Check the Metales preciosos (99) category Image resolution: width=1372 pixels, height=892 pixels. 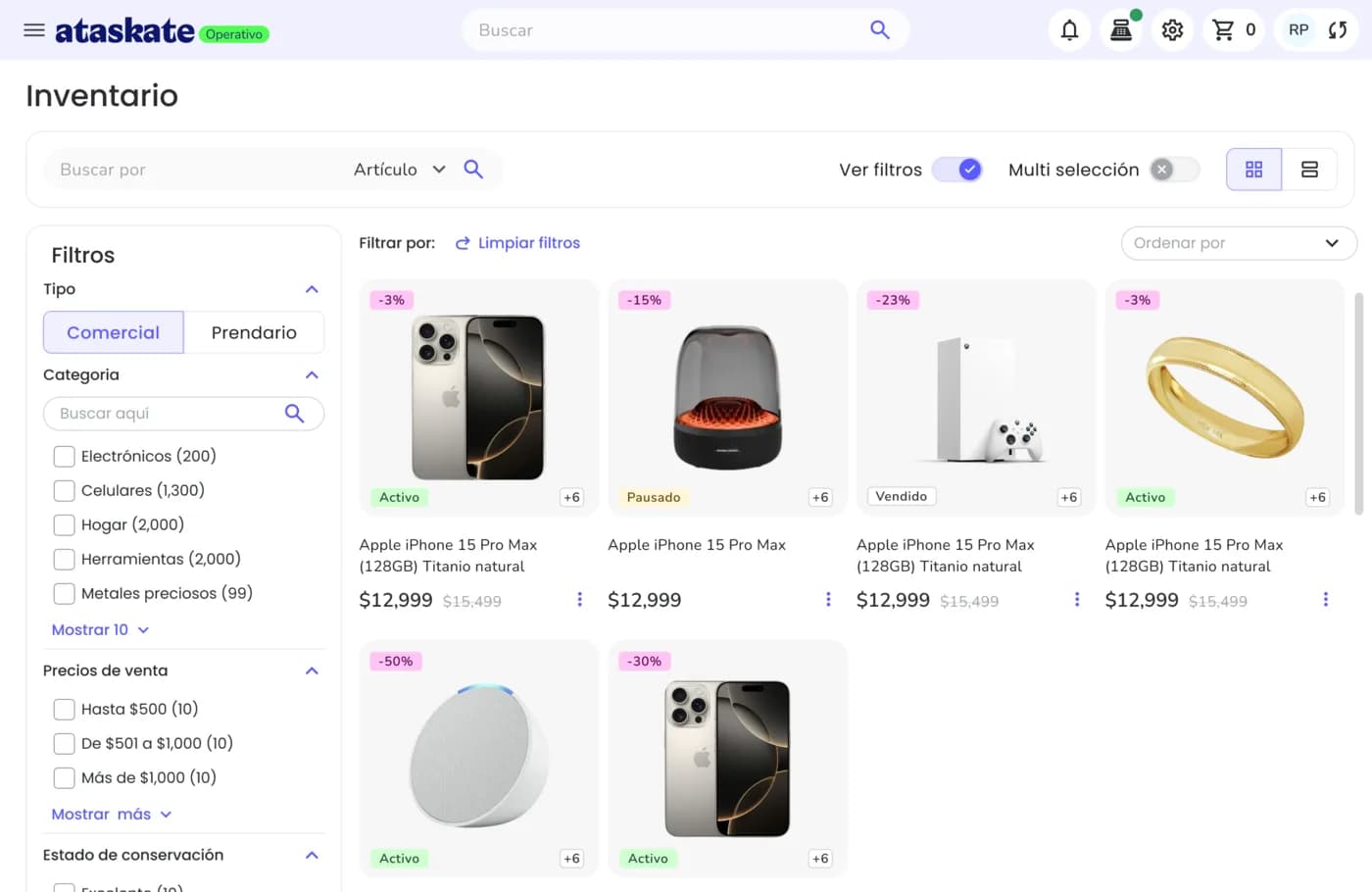64,594
